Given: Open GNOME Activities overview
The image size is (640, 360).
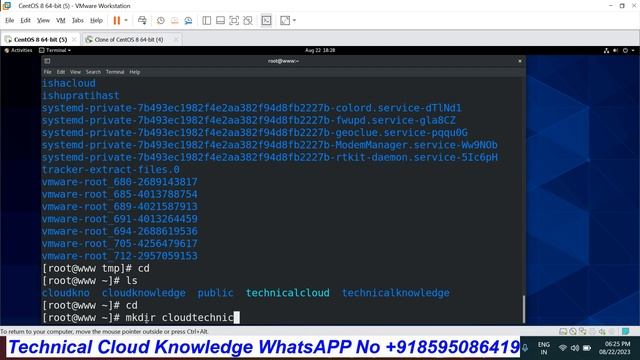Looking at the screenshot, I should (18, 50).
